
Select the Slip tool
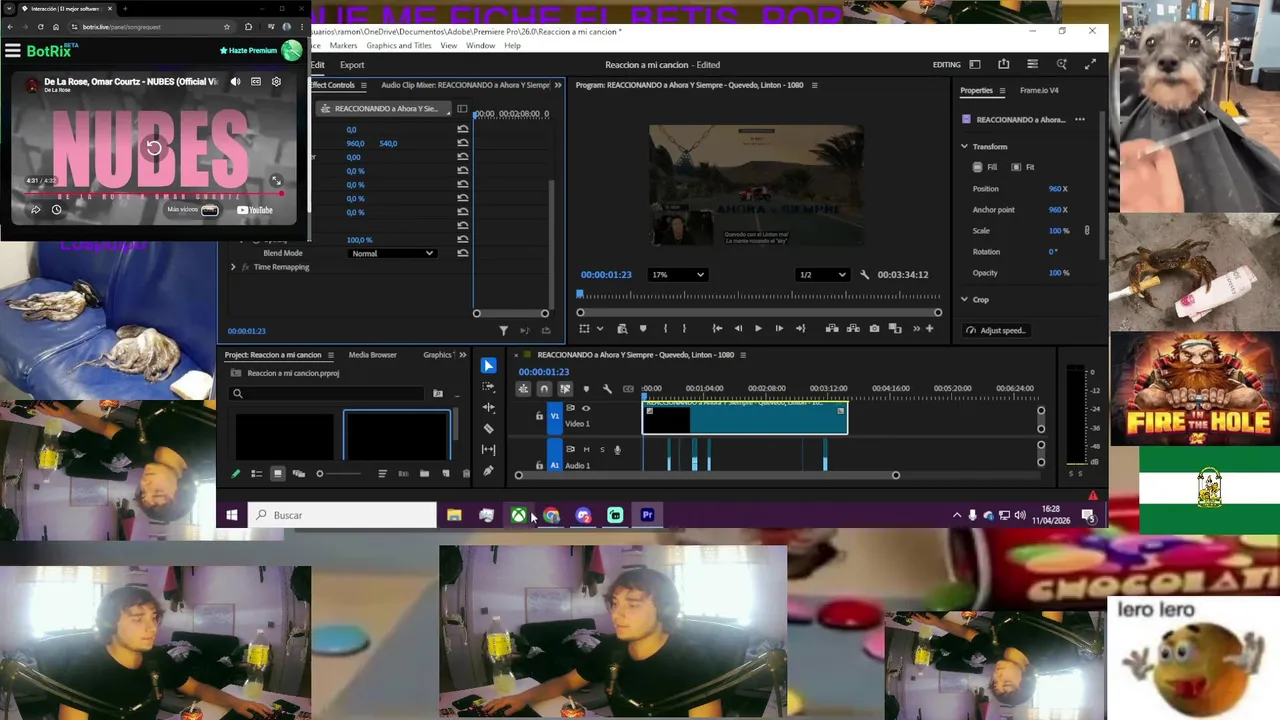[x=488, y=450]
